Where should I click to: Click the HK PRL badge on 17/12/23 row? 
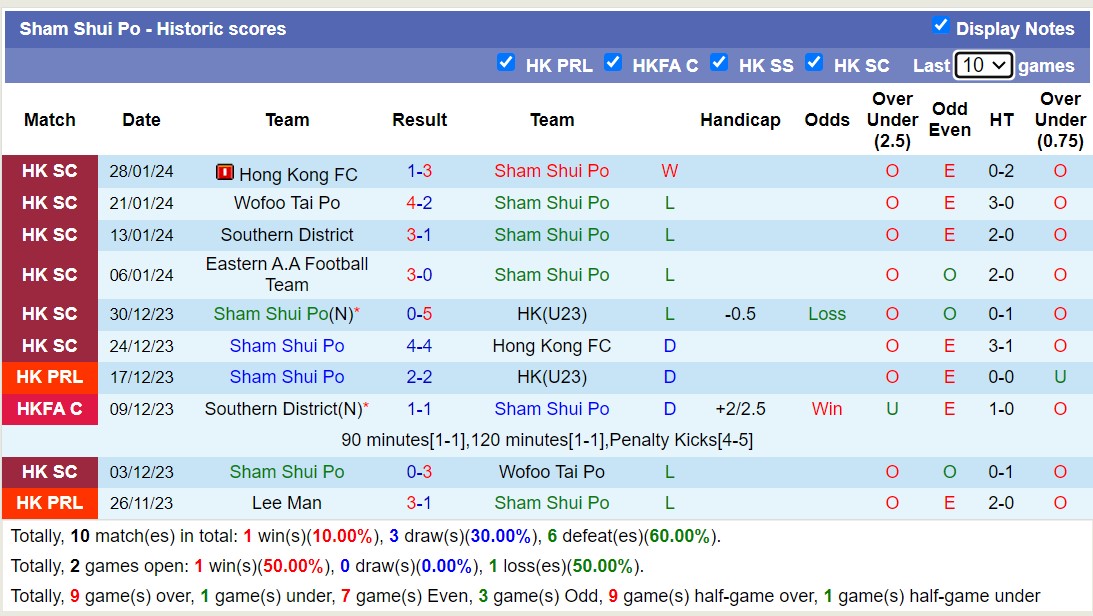(x=49, y=377)
